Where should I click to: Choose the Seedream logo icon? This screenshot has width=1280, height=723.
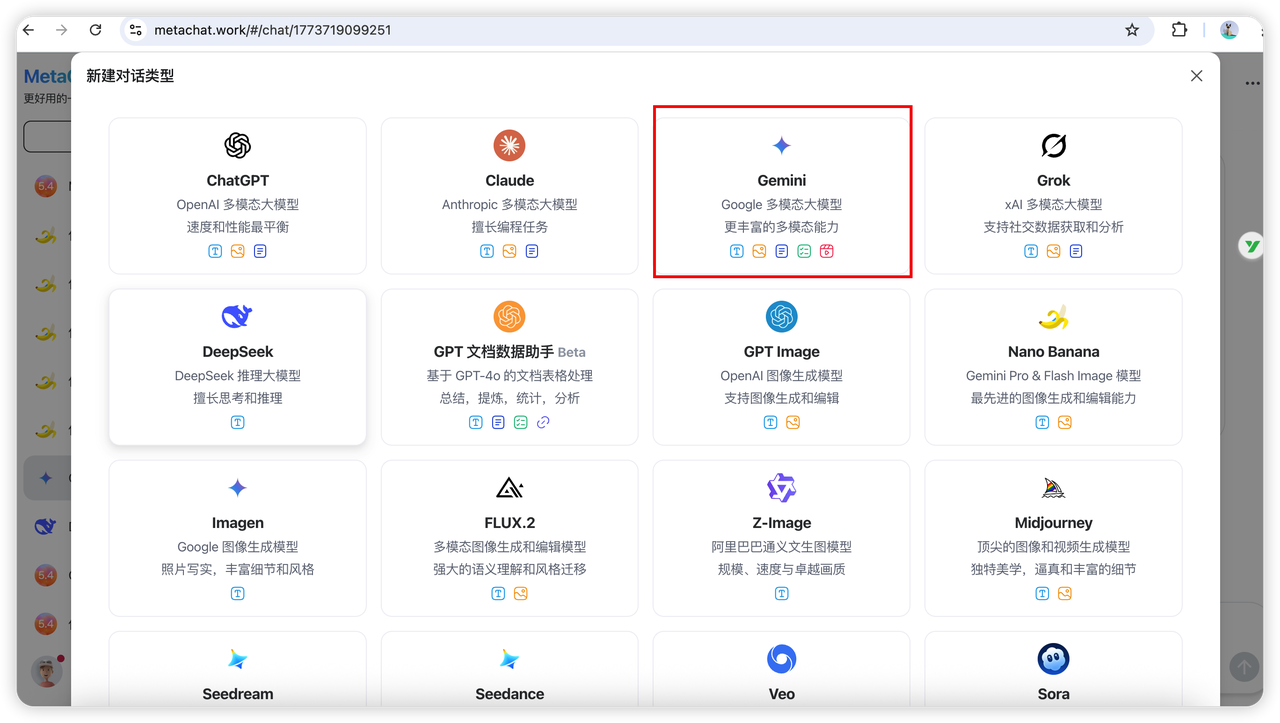237,659
